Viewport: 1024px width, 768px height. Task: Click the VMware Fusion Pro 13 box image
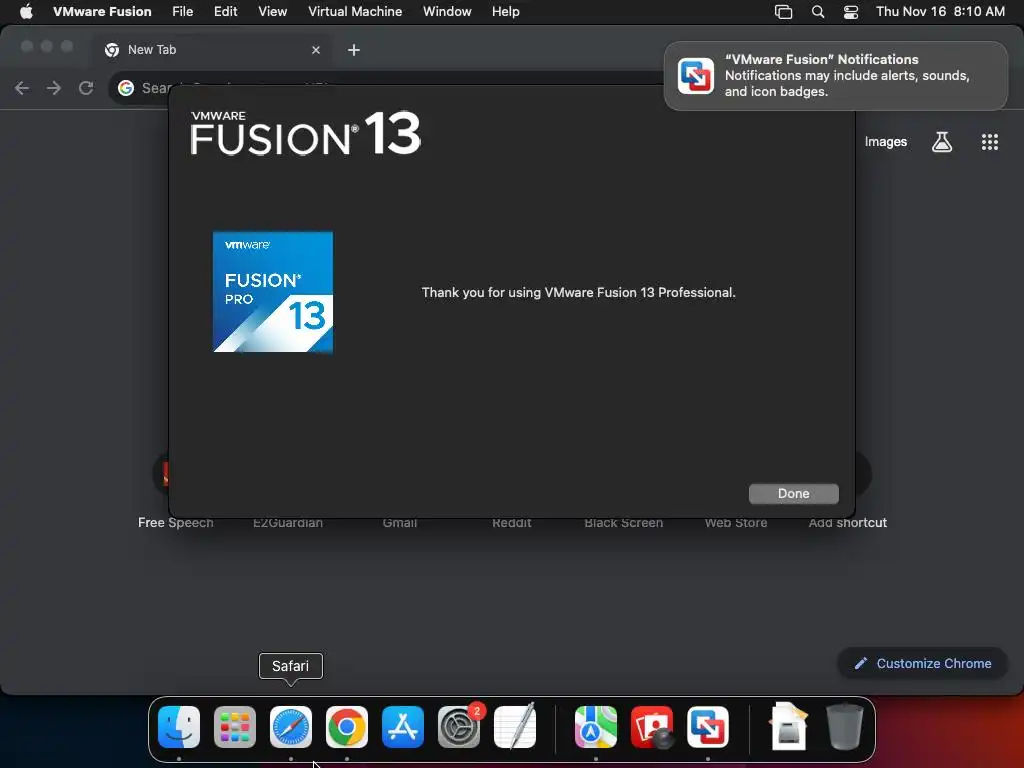point(273,292)
